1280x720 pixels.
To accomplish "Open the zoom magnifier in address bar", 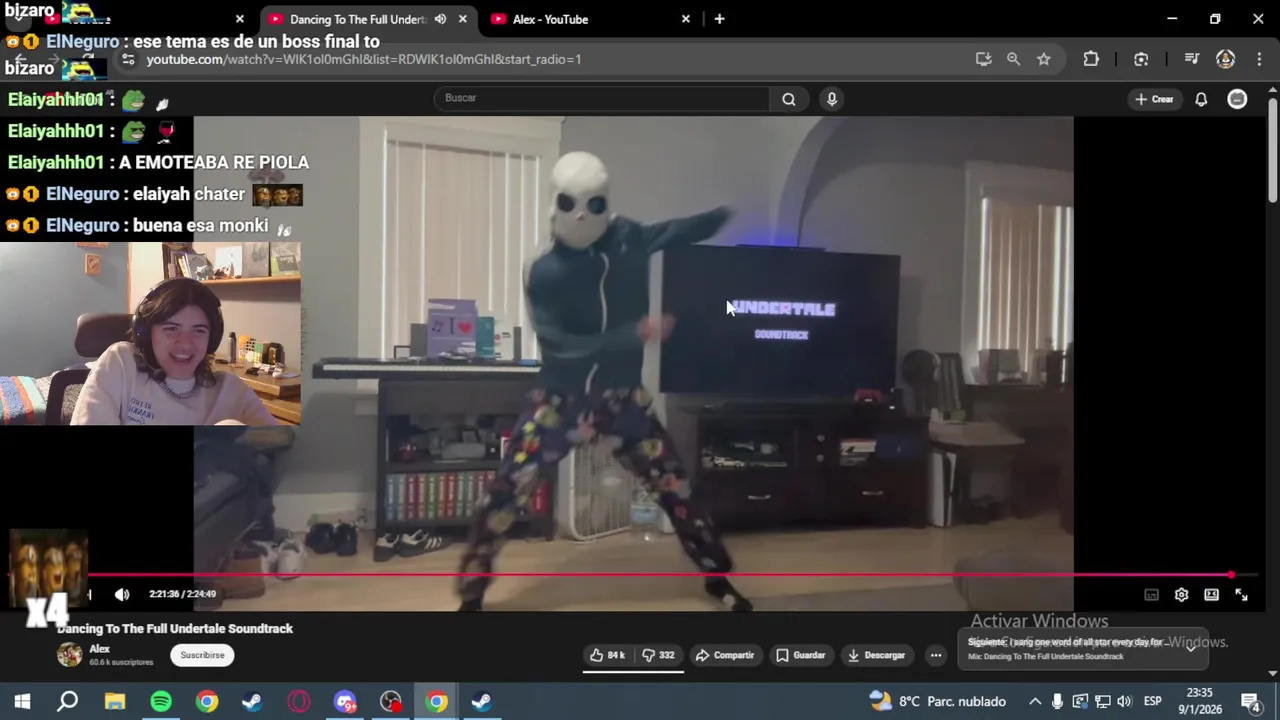I will tap(1013, 59).
